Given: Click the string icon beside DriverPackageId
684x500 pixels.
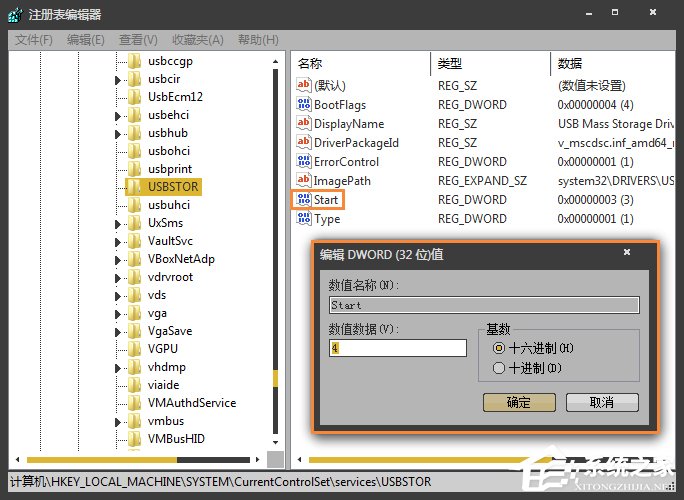Looking at the screenshot, I should coord(303,142).
